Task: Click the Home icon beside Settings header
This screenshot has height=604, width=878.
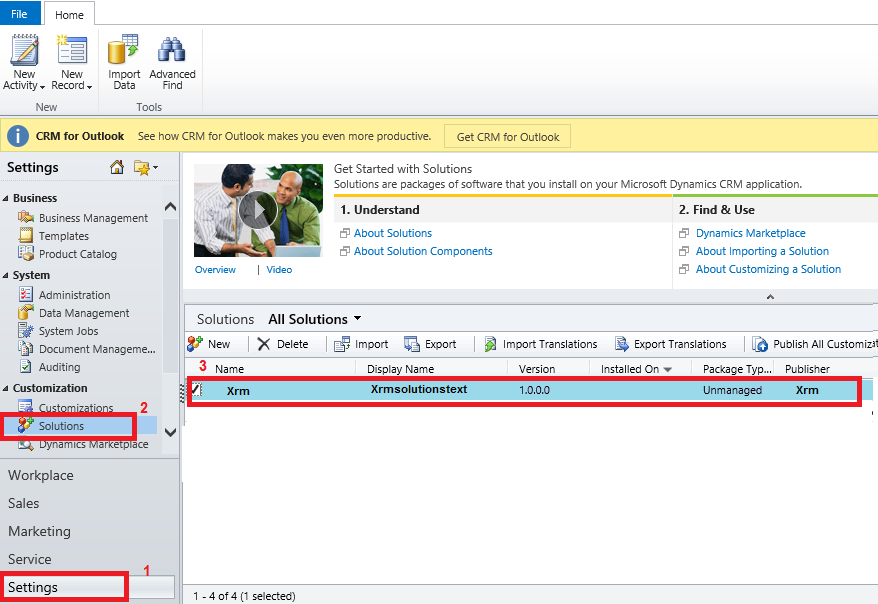Action: [x=117, y=167]
